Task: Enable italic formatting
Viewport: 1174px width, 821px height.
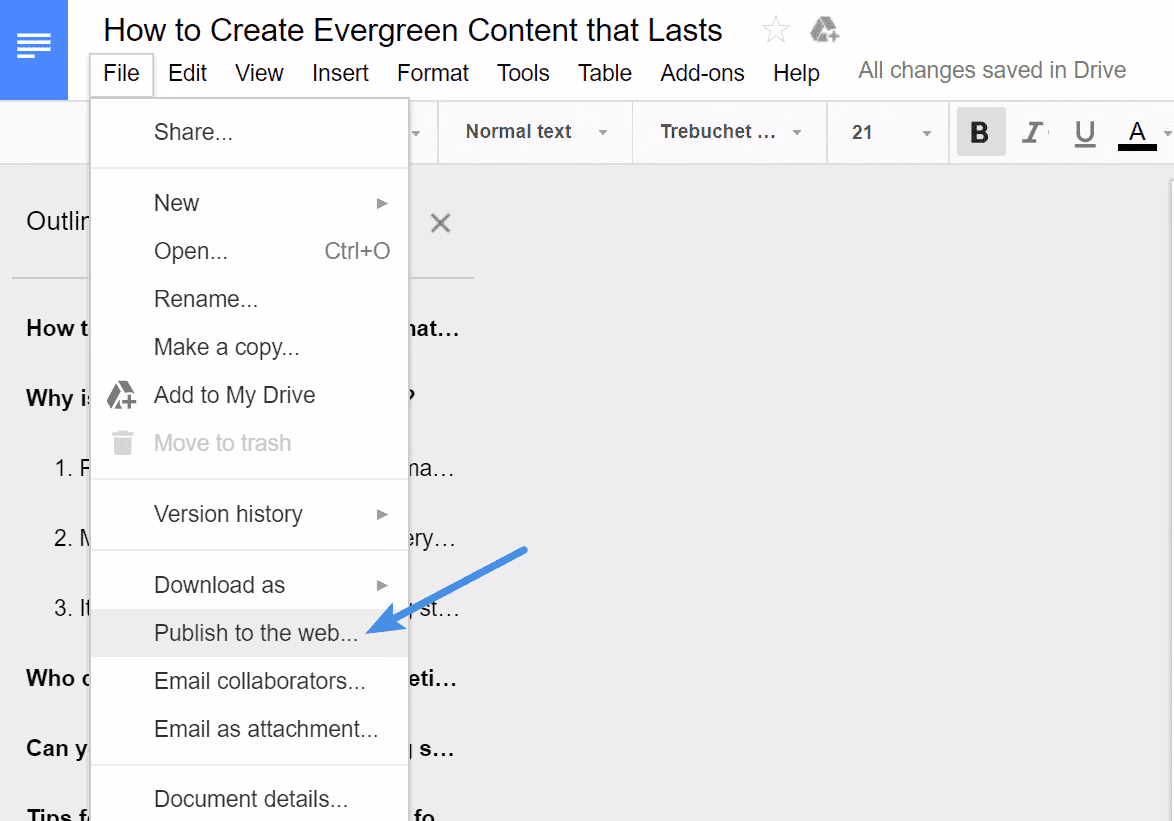Action: [x=1032, y=131]
